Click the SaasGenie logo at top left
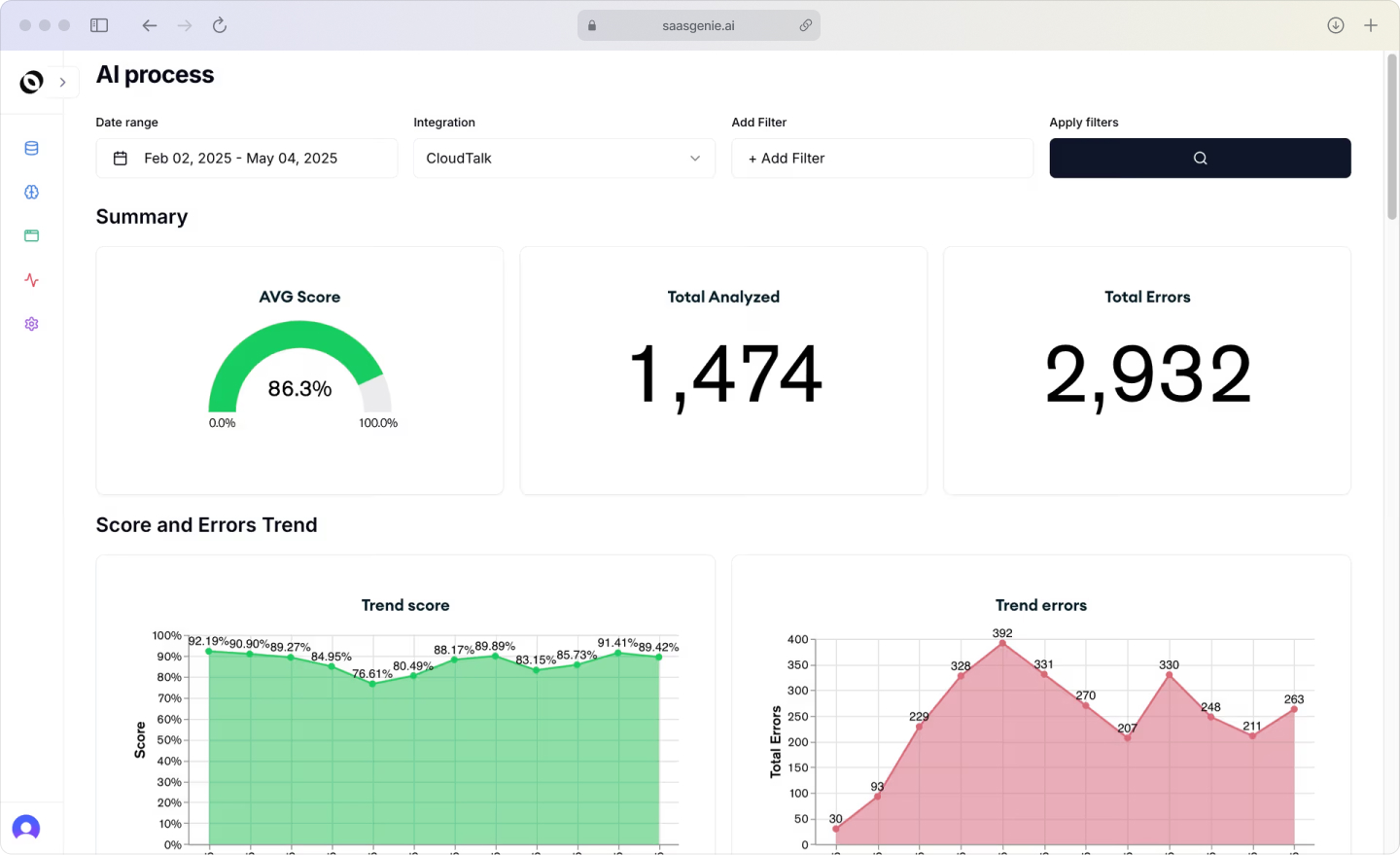This screenshot has width=1400, height=855. (29, 82)
